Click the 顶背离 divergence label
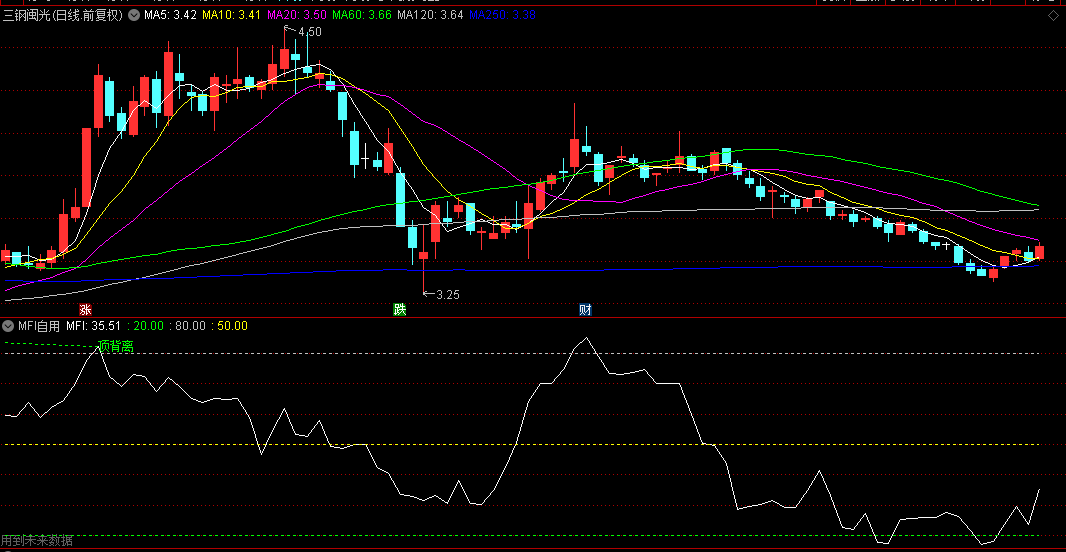Image resolution: width=1066 pixels, height=552 pixels. 116,346
